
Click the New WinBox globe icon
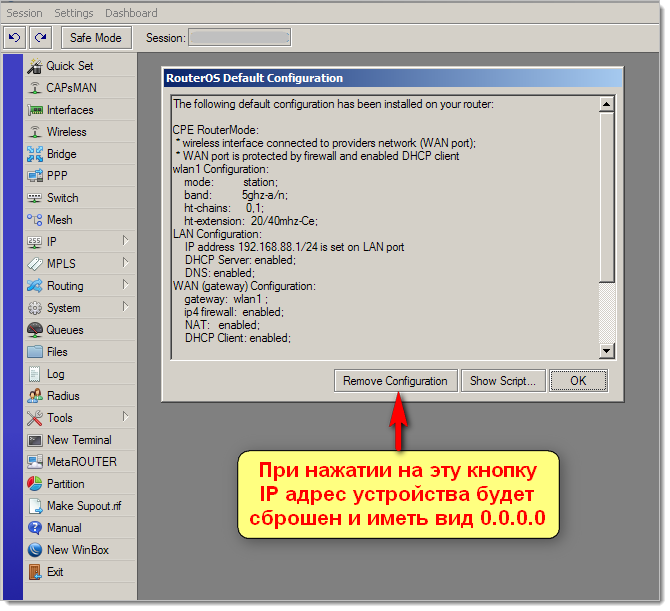point(35,550)
